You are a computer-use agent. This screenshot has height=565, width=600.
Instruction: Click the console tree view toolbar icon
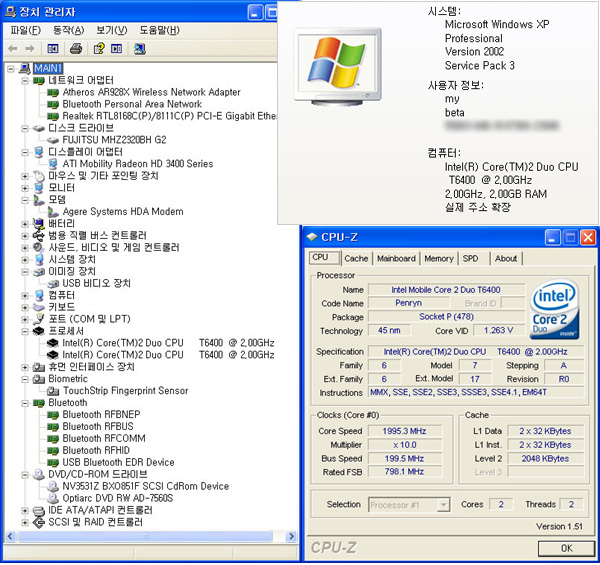point(53,49)
